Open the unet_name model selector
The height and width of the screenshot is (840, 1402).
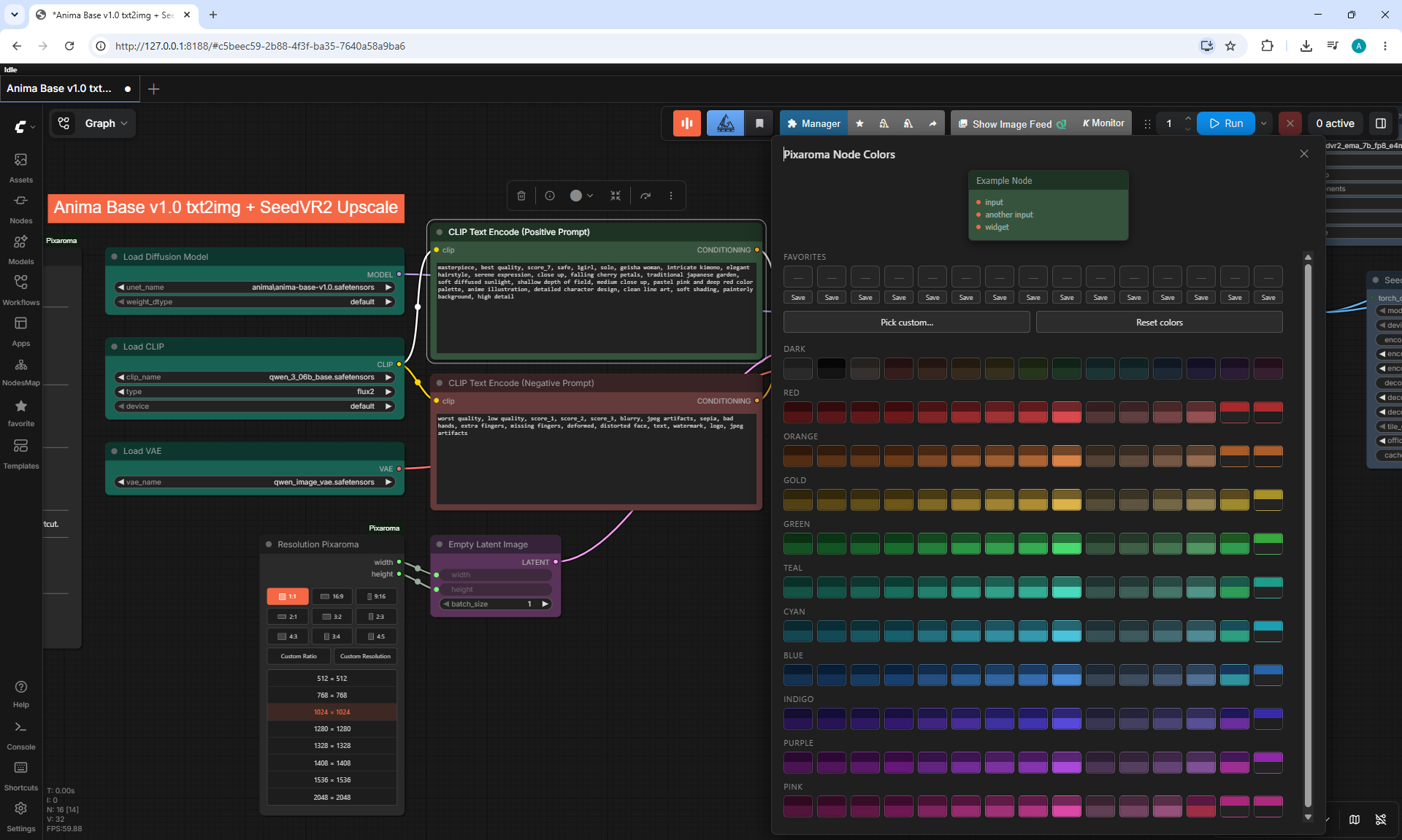[x=255, y=287]
